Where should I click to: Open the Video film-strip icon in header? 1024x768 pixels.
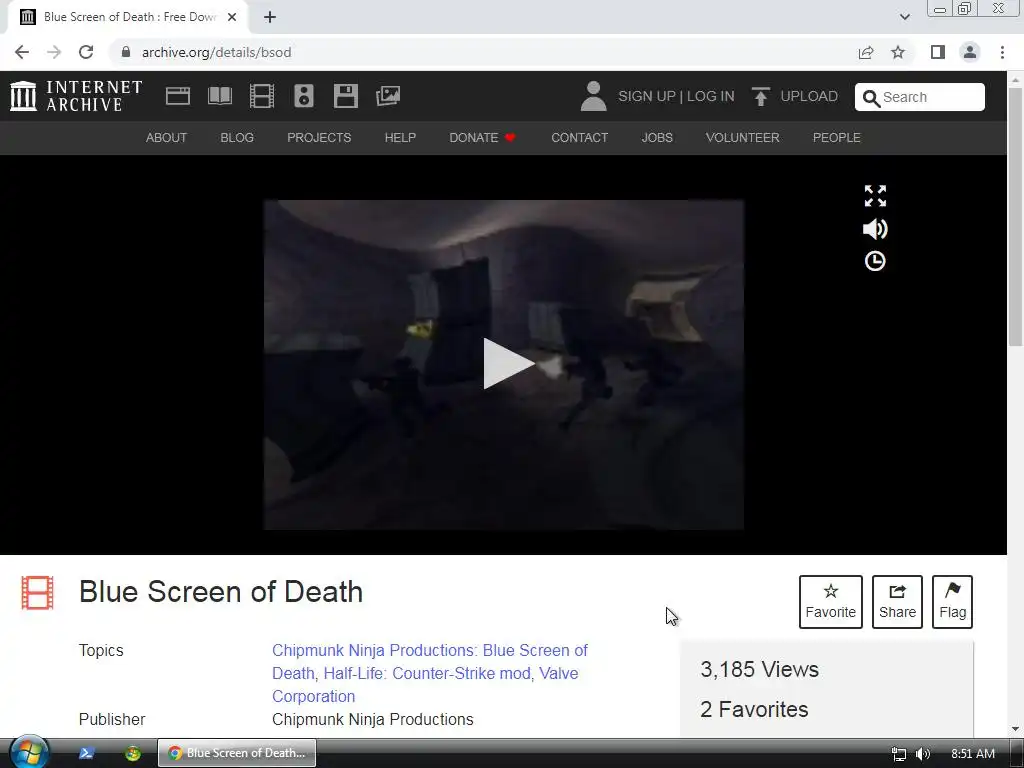[262, 96]
